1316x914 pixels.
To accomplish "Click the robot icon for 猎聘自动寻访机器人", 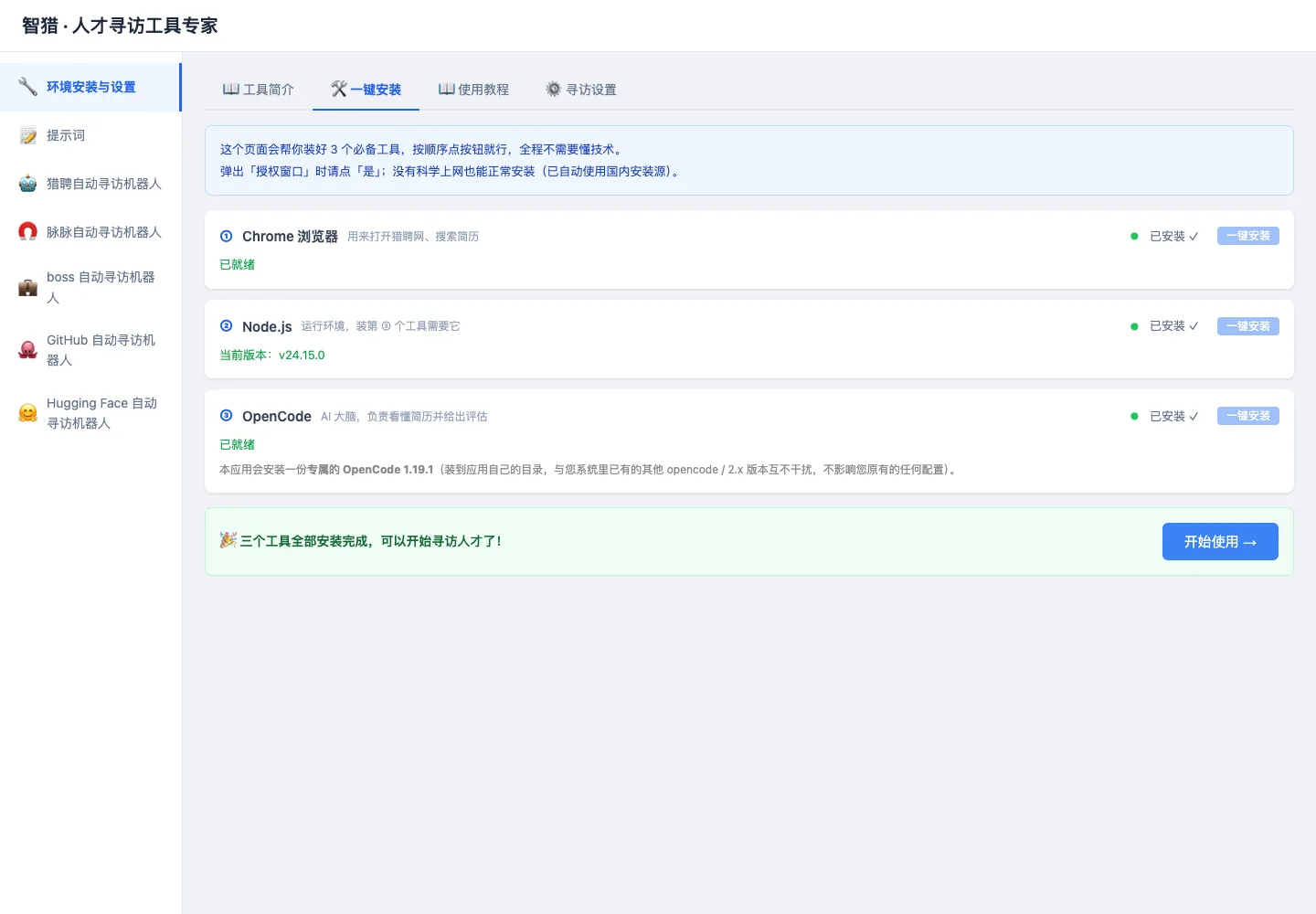I will tap(28, 184).
